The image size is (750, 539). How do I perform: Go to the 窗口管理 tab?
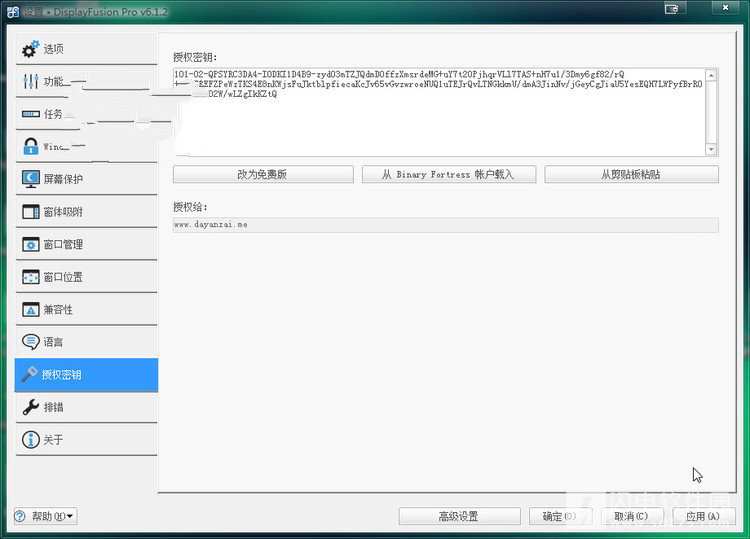pos(87,244)
